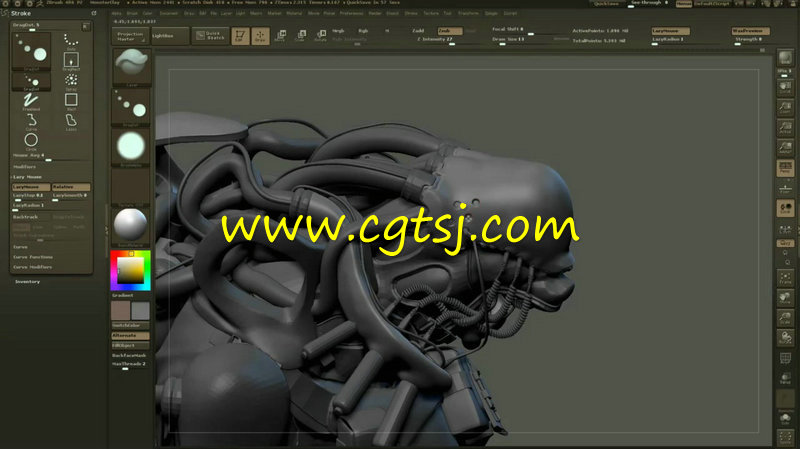Open the Zplugin menu

click(491, 13)
